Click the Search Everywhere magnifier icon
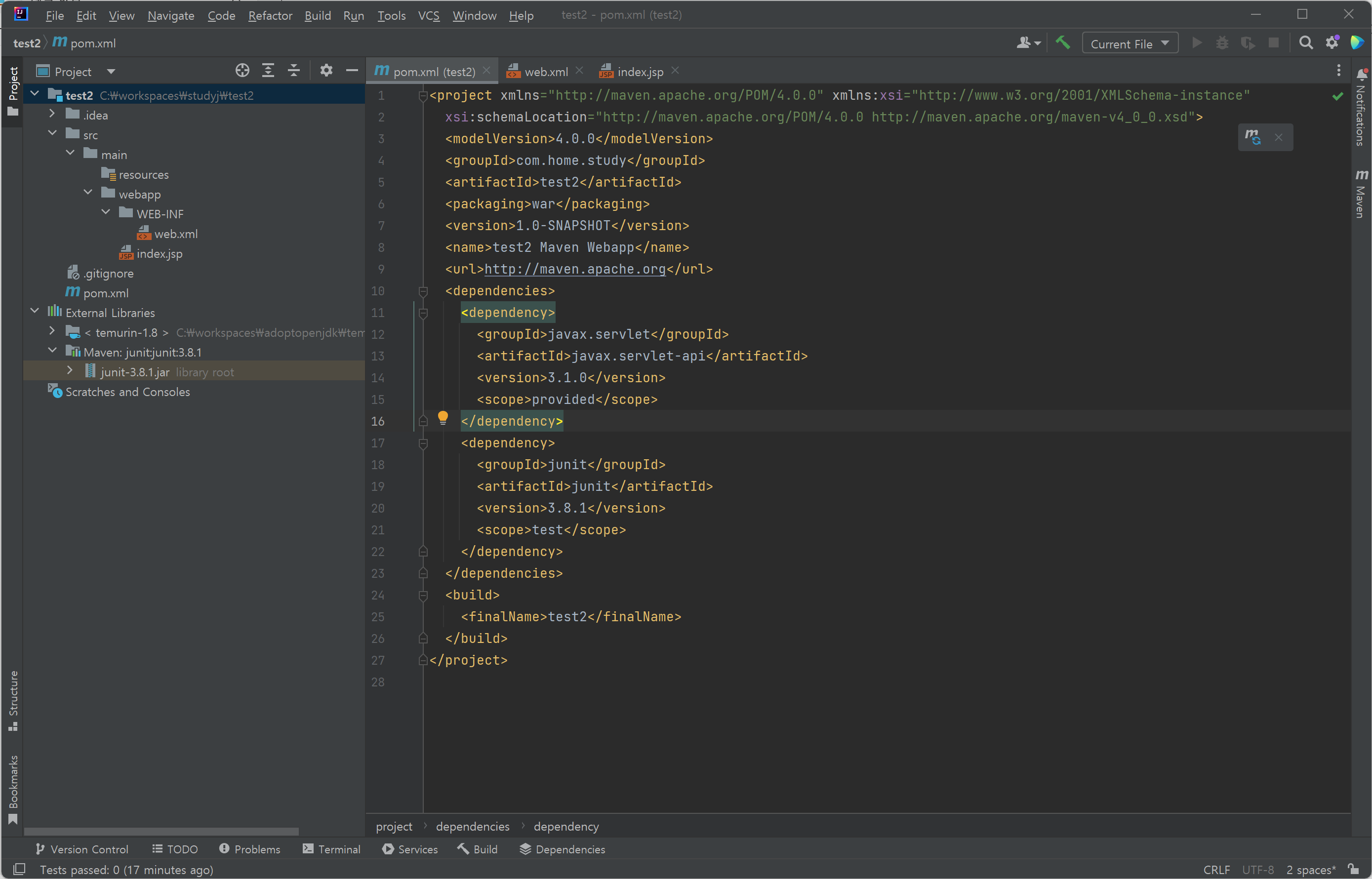The image size is (1372, 879). (x=1306, y=43)
